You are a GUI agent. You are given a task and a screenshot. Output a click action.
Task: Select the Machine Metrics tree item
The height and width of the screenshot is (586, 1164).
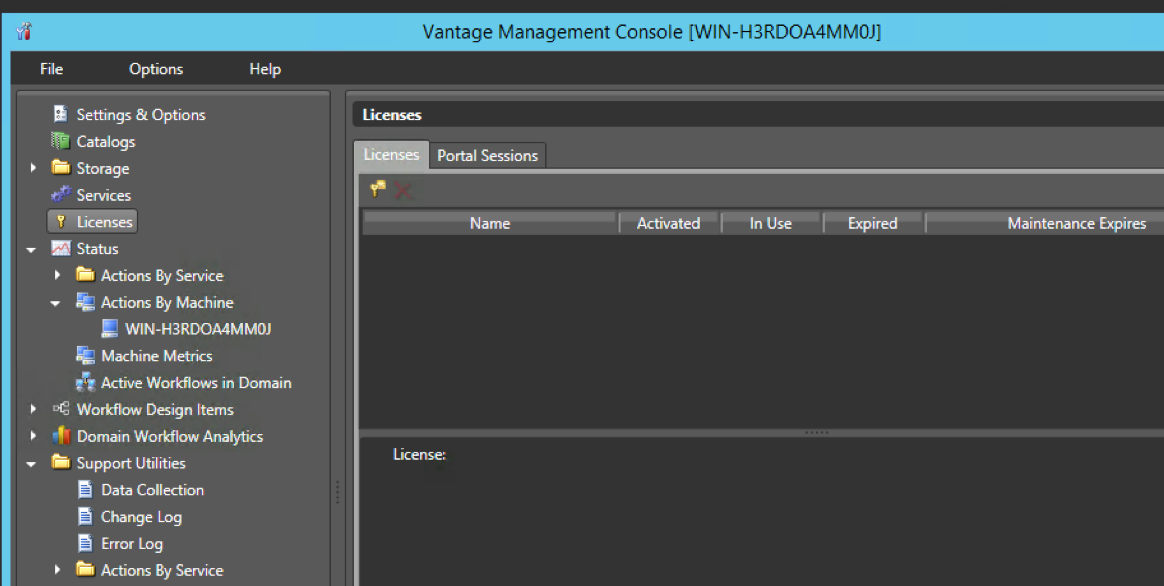click(x=157, y=356)
